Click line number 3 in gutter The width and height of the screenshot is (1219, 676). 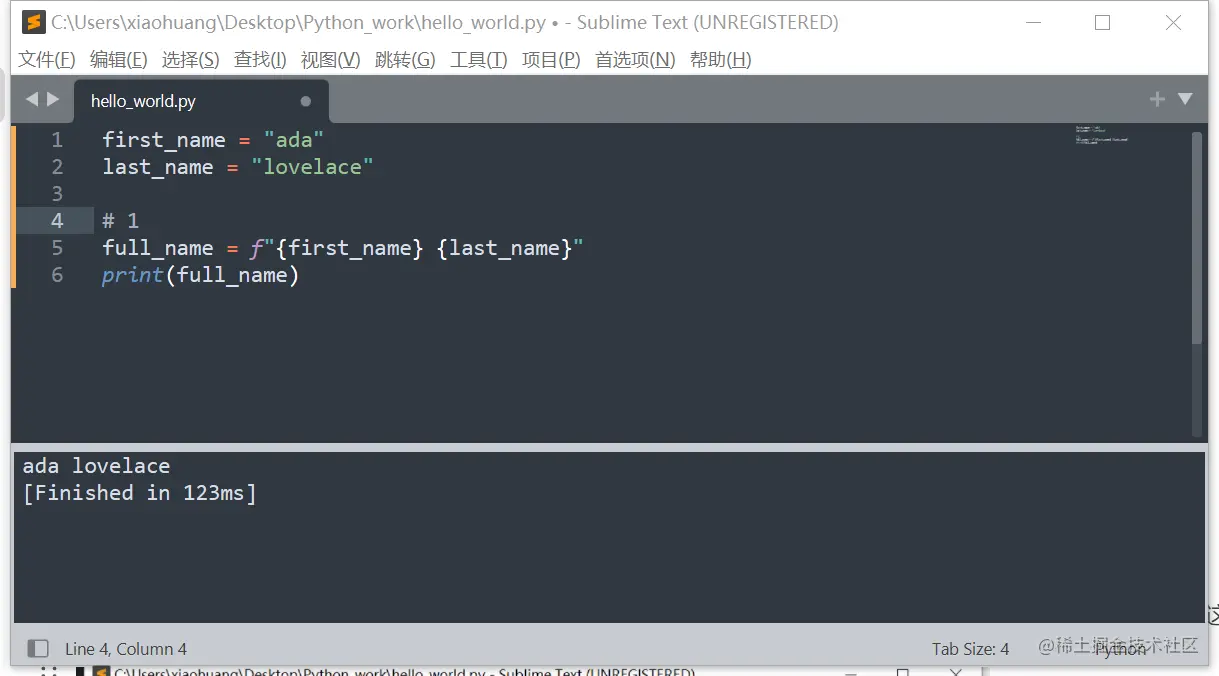(x=57, y=194)
